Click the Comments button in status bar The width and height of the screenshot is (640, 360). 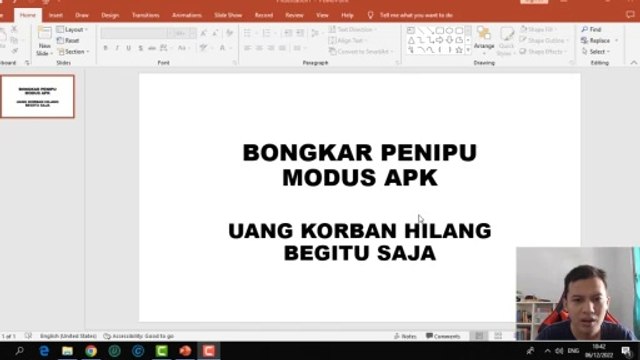click(443, 336)
